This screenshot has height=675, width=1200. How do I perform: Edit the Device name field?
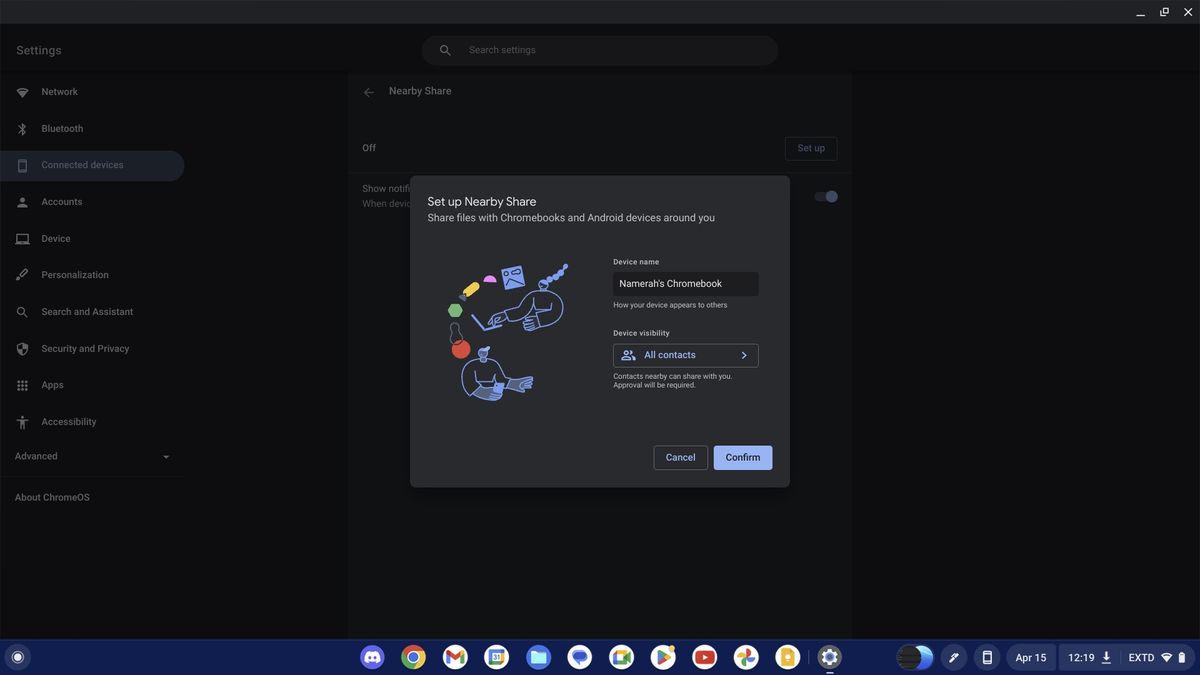(686, 282)
